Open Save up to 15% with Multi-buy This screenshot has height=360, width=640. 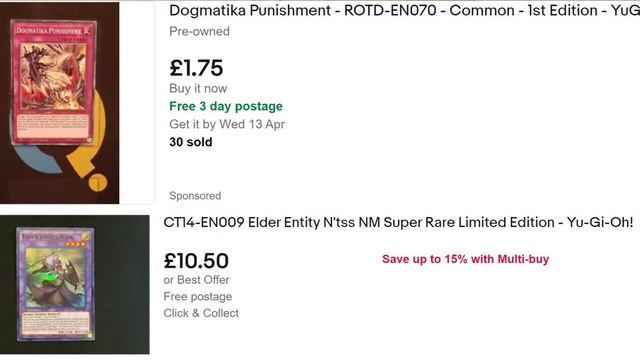pyautogui.click(x=465, y=259)
